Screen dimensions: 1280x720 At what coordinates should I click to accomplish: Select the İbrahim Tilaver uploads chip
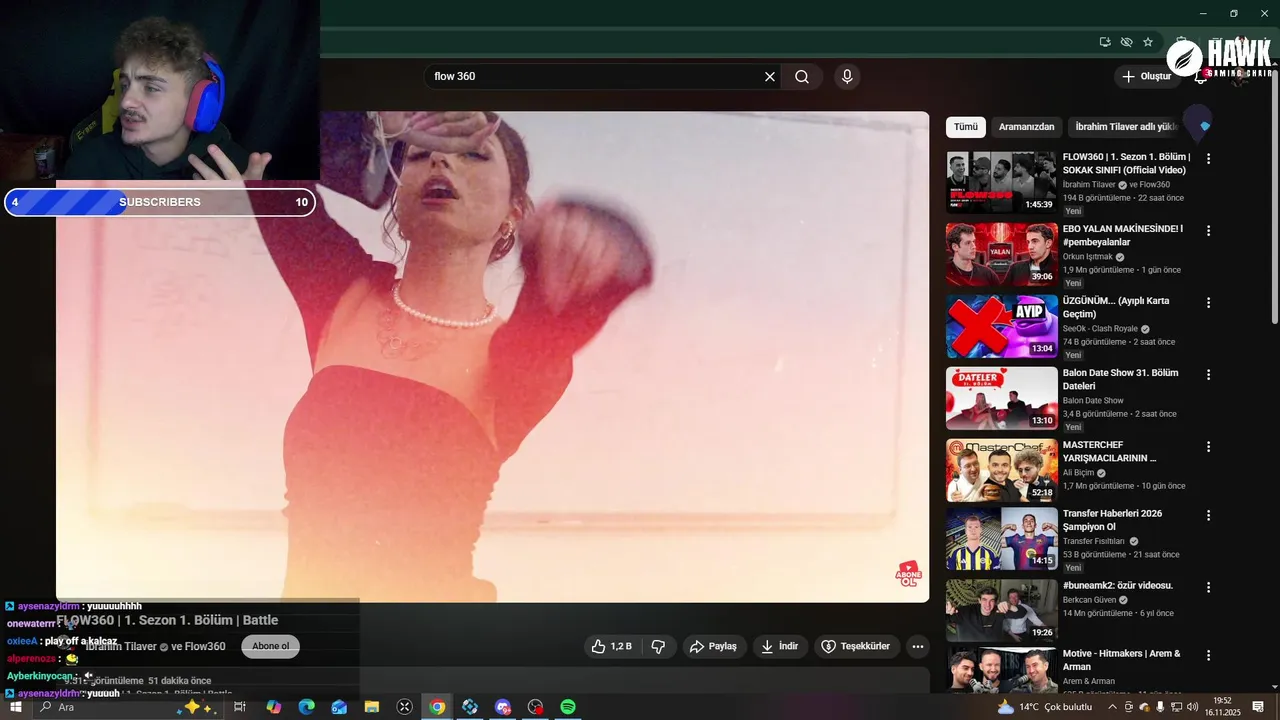1126,127
